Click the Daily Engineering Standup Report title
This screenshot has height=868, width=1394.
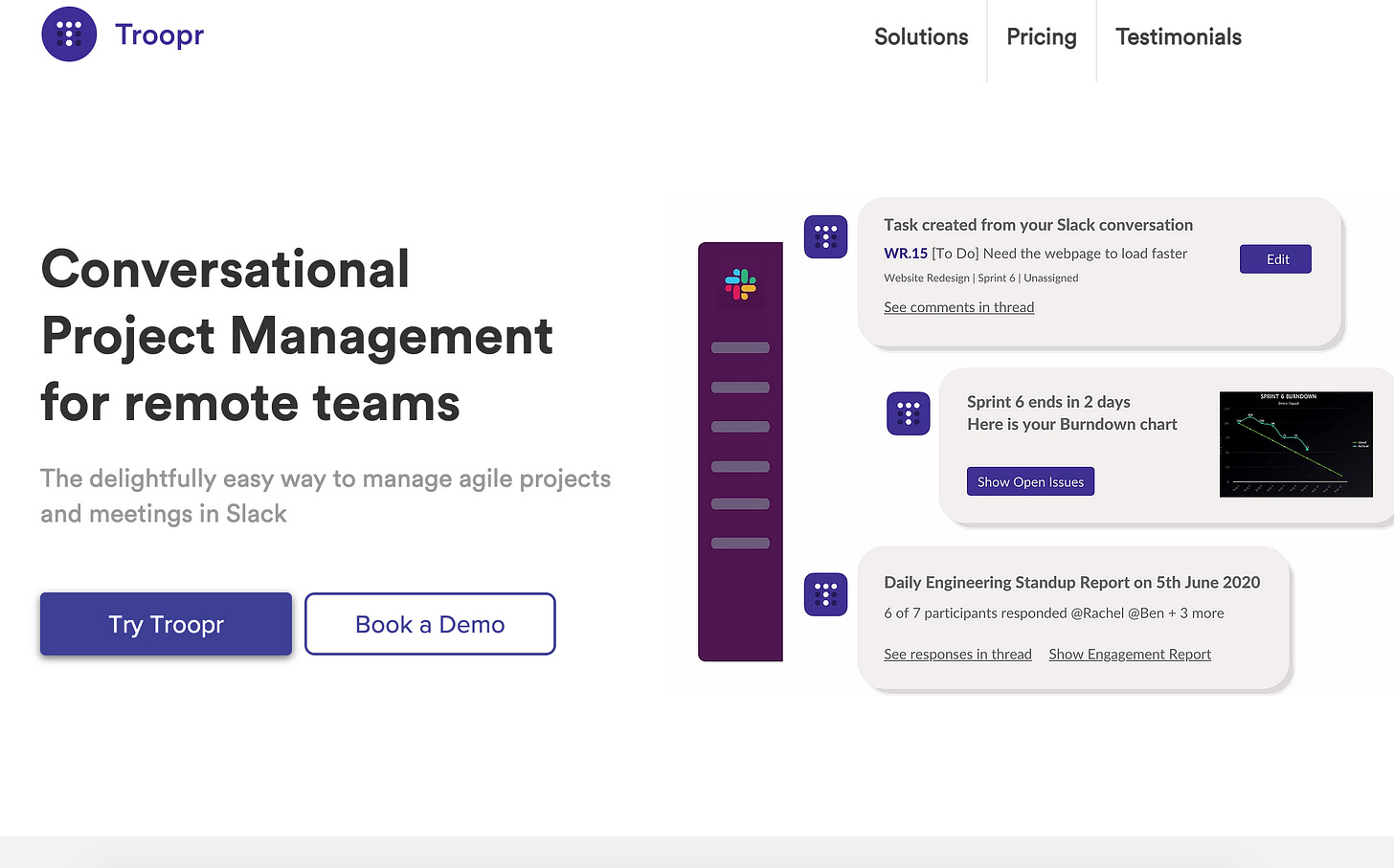1072,583
